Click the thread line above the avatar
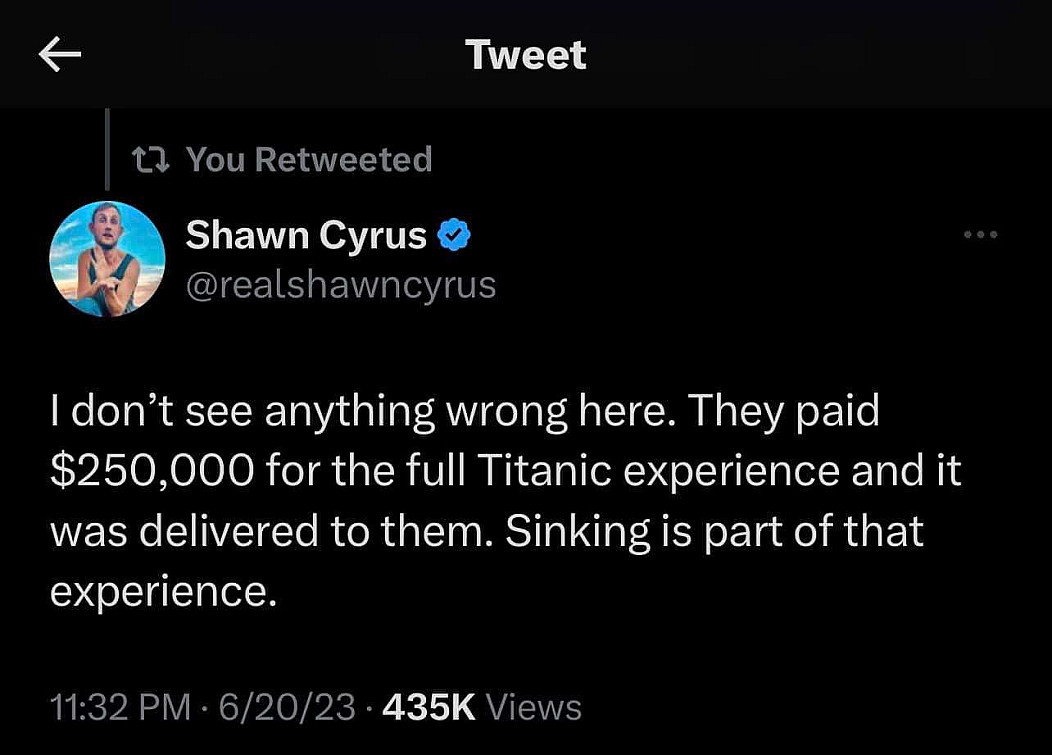 pos(107,148)
